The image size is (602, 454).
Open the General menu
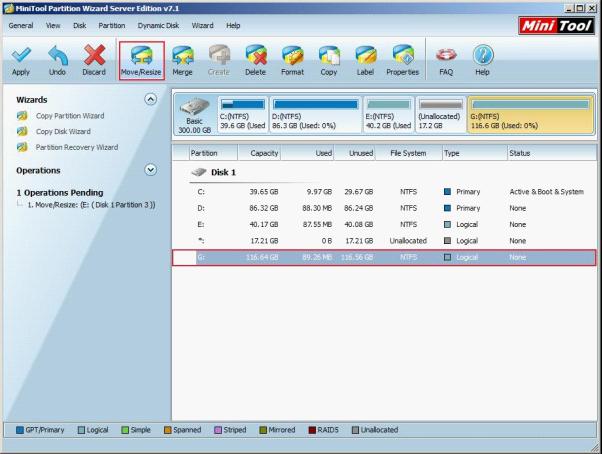pyautogui.click(x=21, y=26)
